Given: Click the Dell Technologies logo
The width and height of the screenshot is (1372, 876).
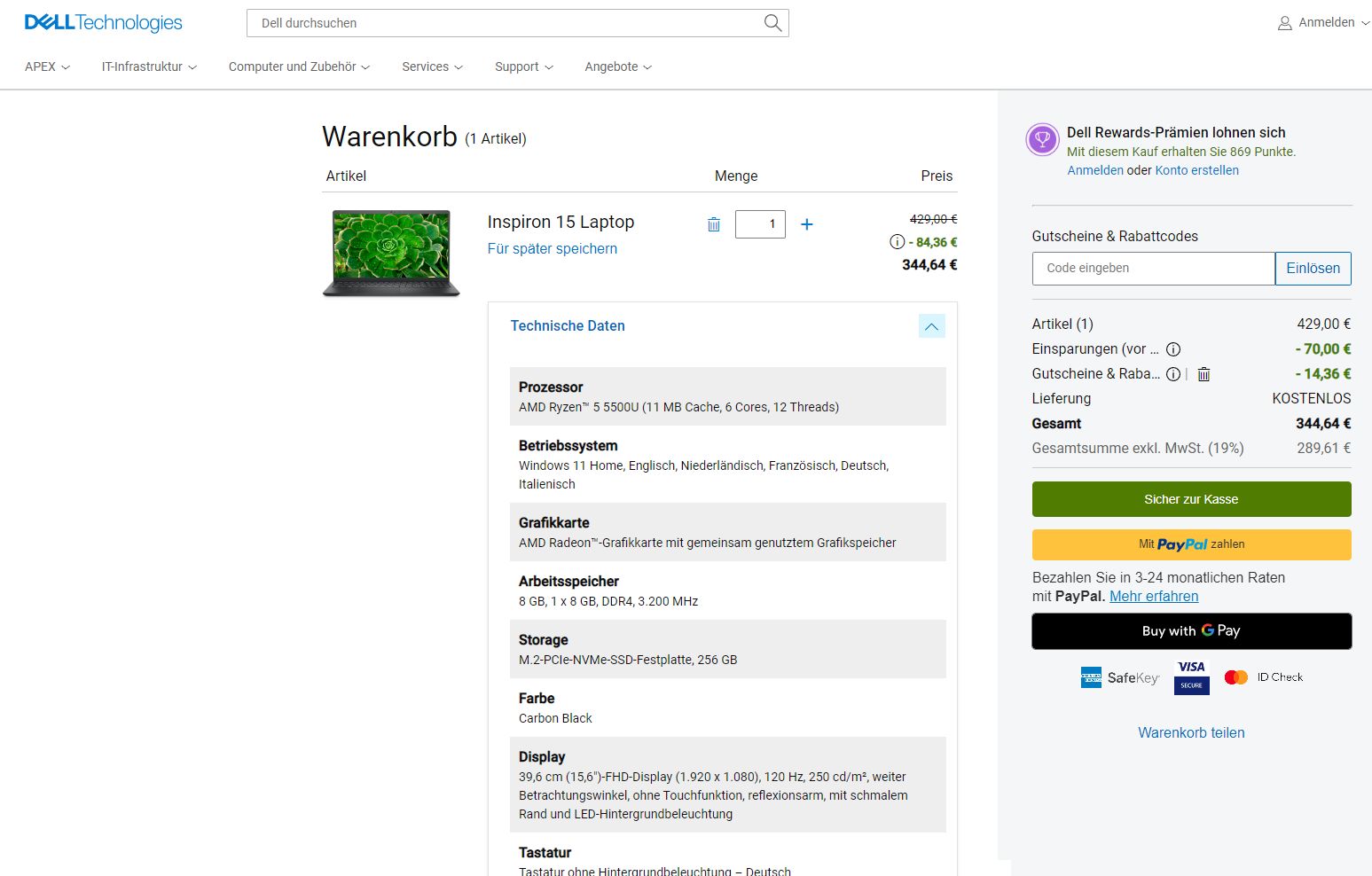Looking at the screenshot, I should 103,23.
